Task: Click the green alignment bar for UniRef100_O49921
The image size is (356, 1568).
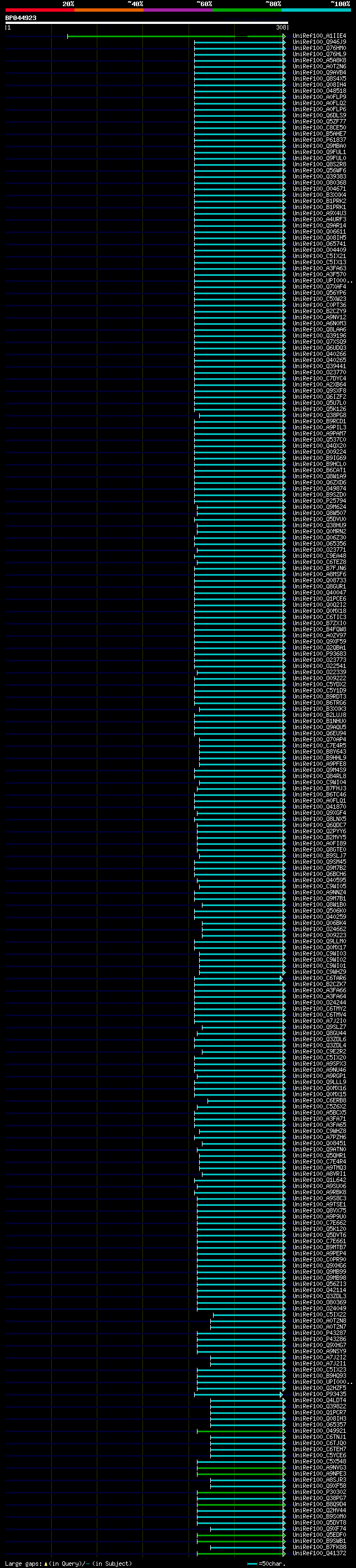Action: [241, 1431]
